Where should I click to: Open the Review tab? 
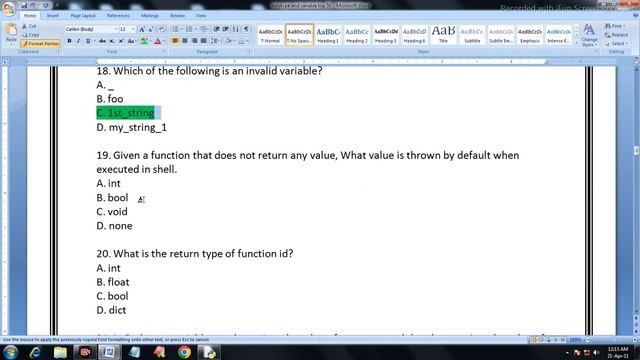177,16
